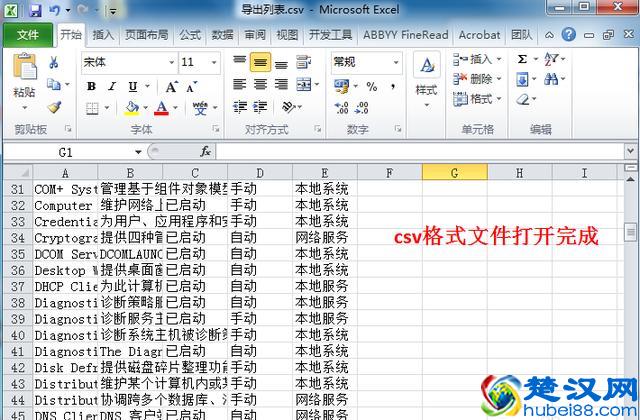
Task: Select column G header
Action: 455,173
